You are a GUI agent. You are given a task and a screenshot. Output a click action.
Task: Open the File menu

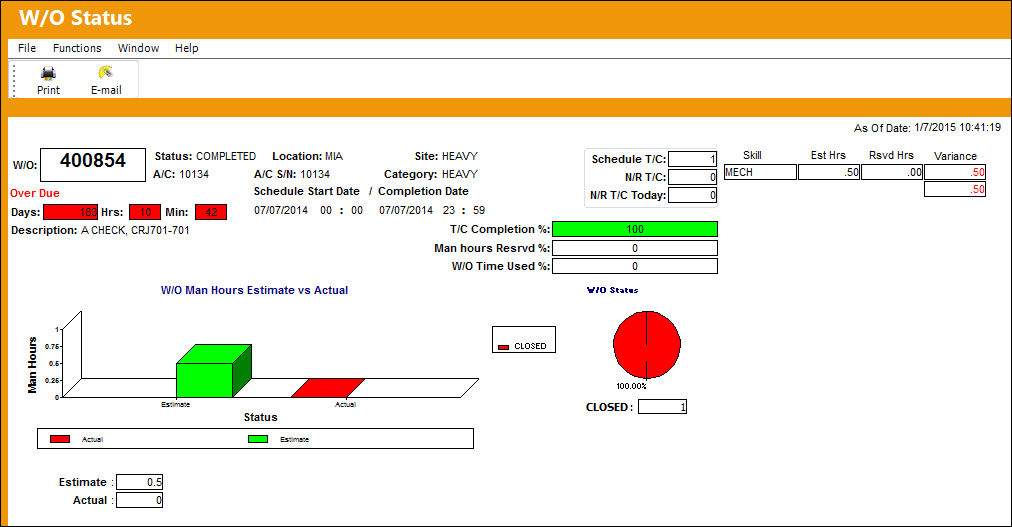(x=27, y=48)
